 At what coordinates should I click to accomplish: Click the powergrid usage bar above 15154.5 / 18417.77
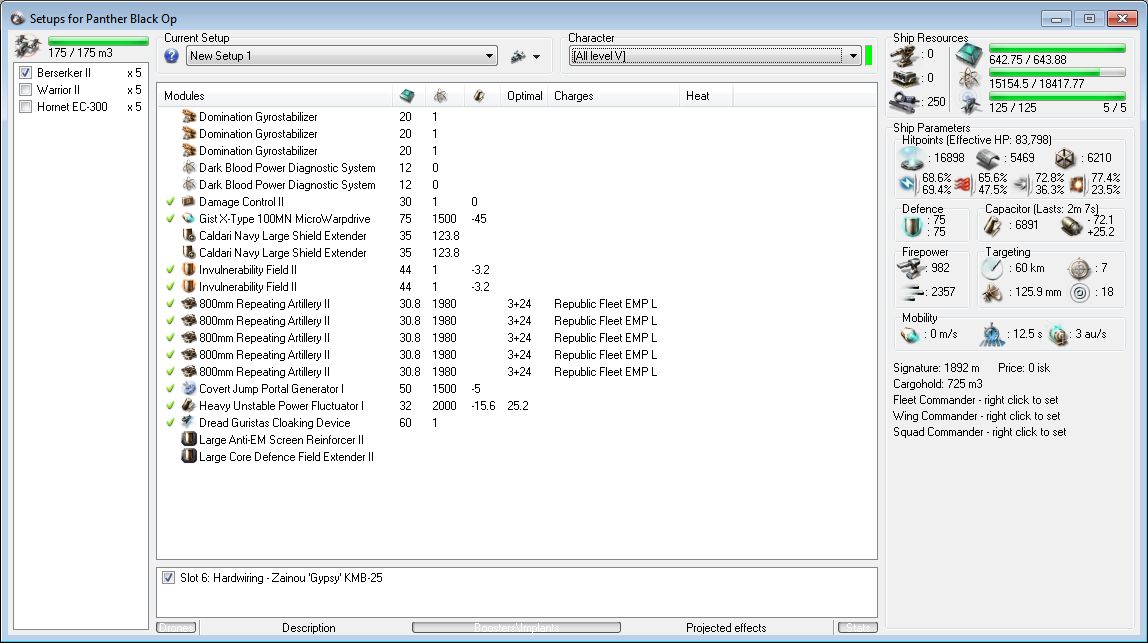tap(1057, 73)
